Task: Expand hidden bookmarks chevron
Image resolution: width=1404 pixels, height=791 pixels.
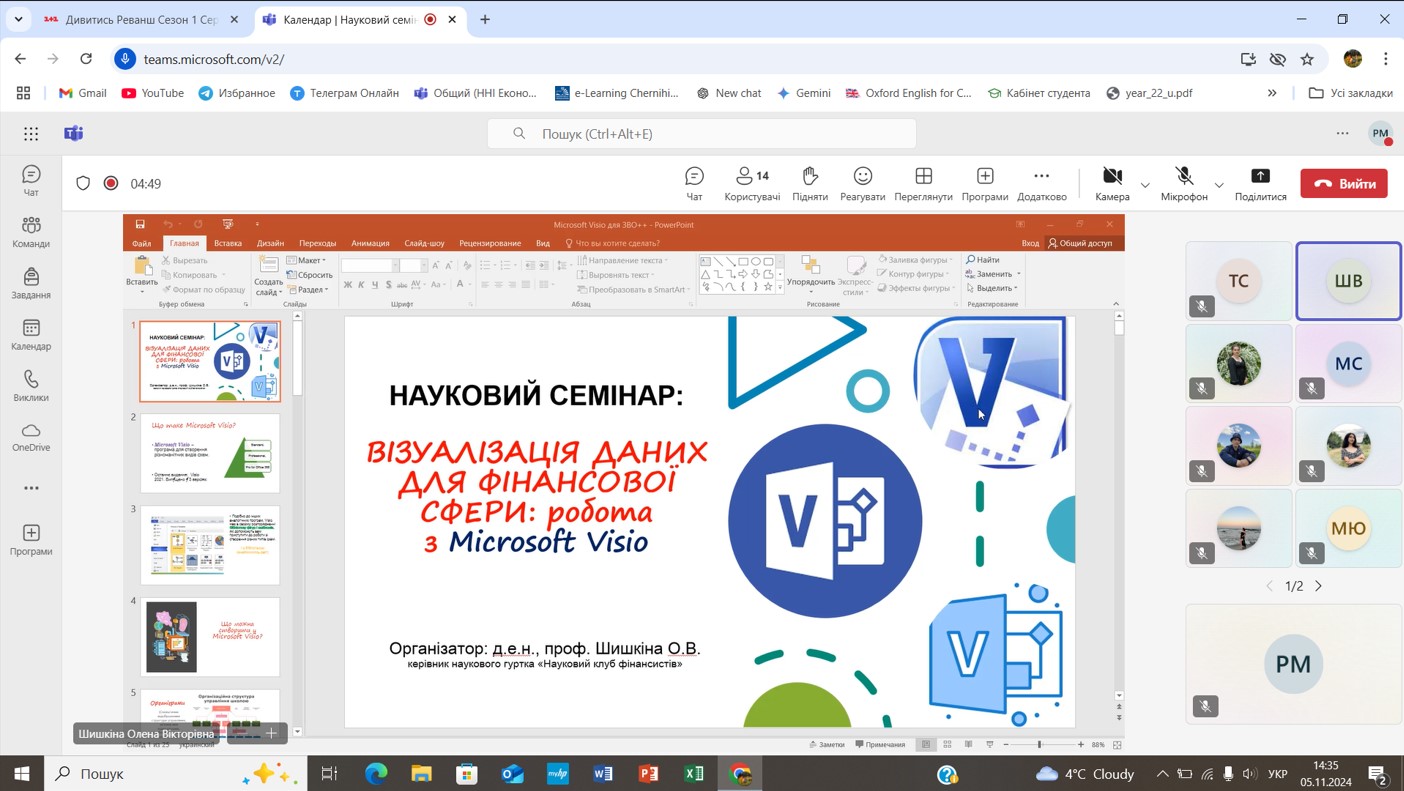Action: (x=1272, y=93)
